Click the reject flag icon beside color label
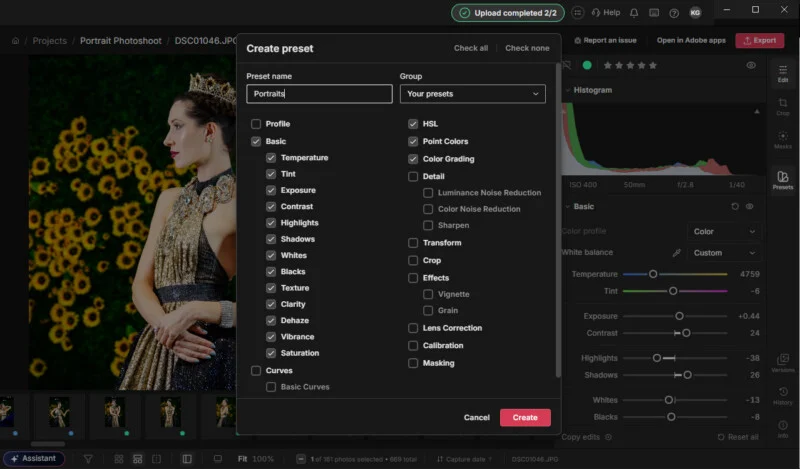The width and height of the screenshot is (800, 469). 566,65
